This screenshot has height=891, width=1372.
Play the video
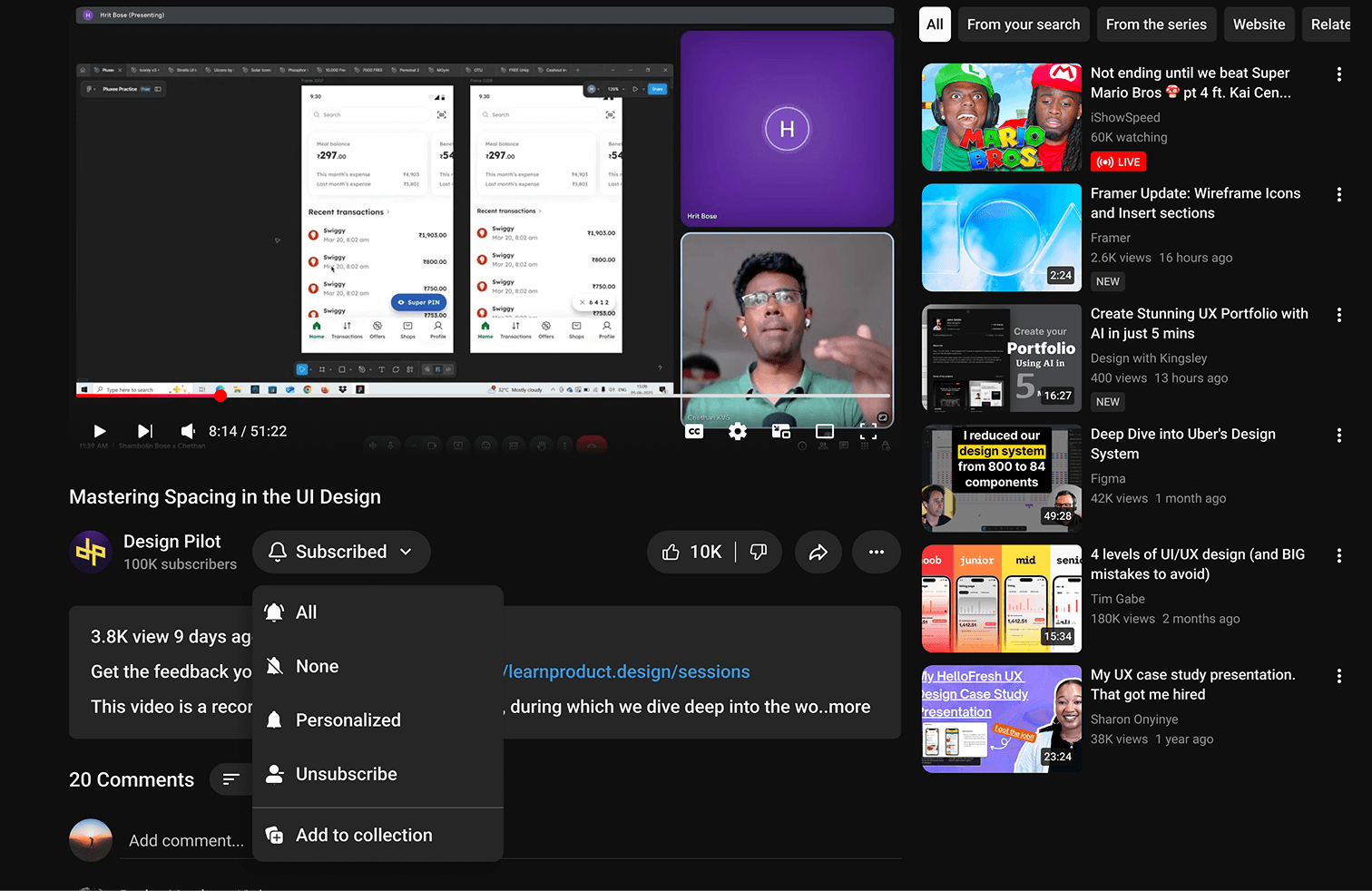pyautogui.click(x=100, y=431)
